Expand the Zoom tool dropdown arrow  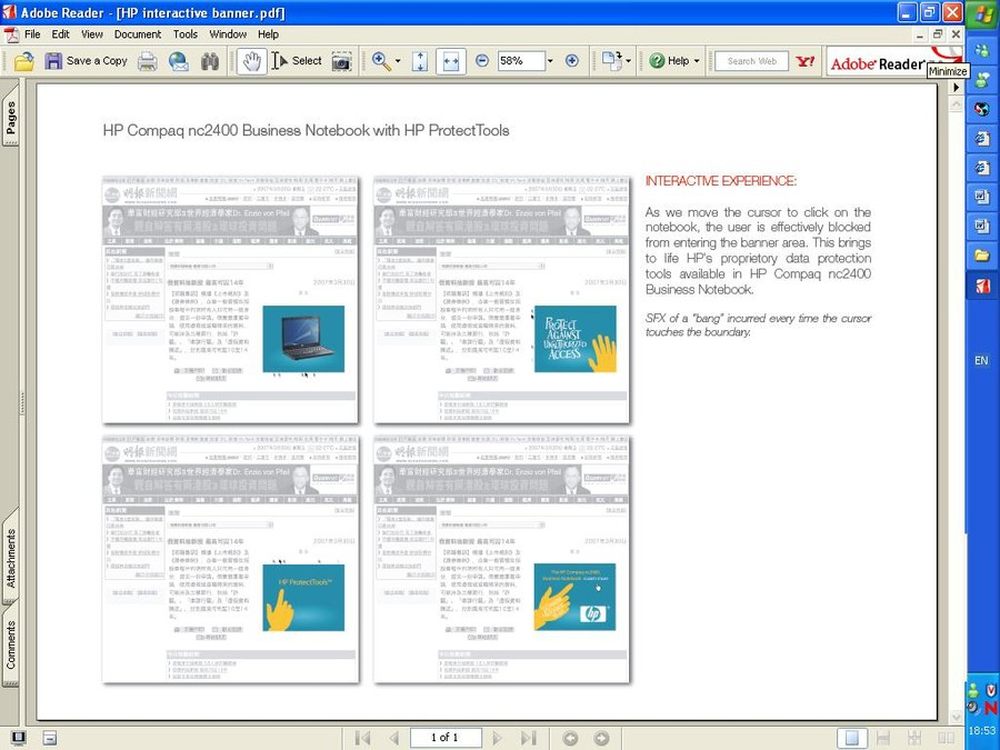(398, 61)
